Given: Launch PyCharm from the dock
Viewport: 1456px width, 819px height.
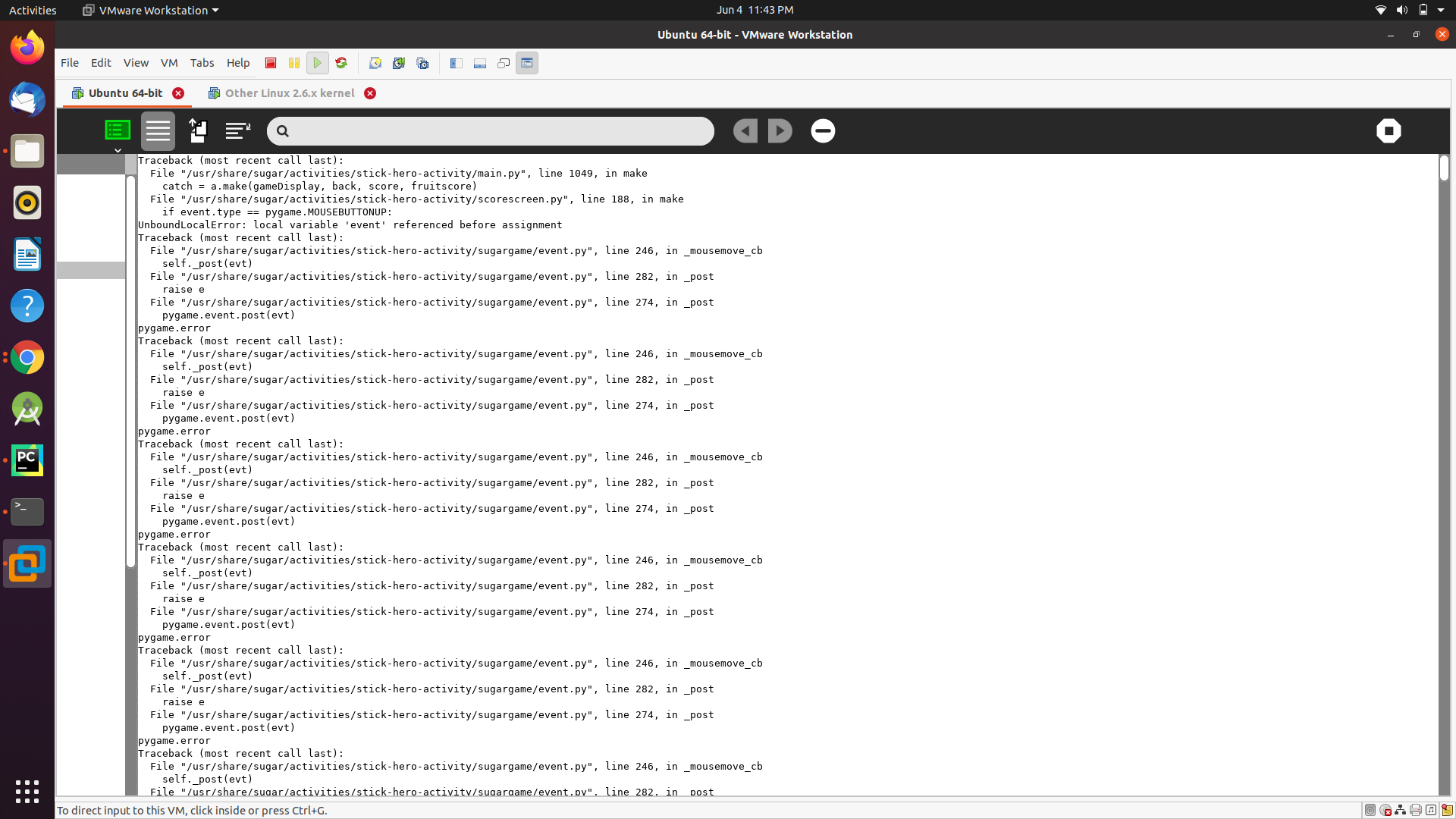Looking at the screenshot, I should click(x=27, y=460).
